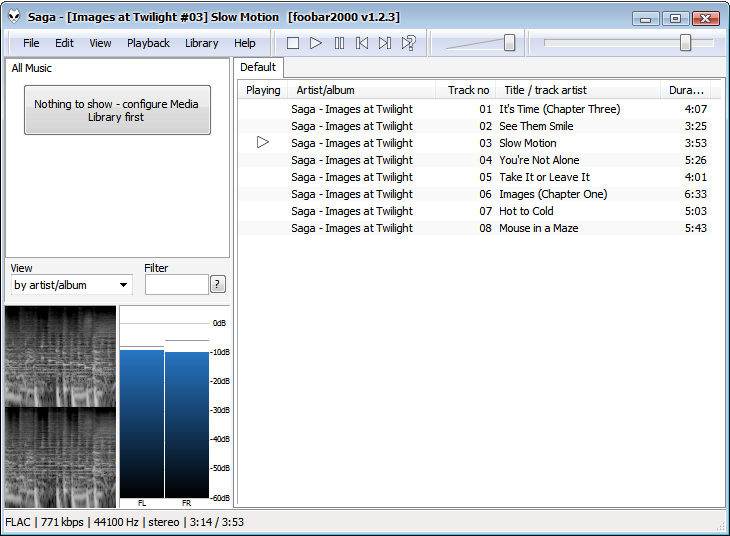The image size is (730, 536).
Task: Skip to the next track
Action: [385, 43]
